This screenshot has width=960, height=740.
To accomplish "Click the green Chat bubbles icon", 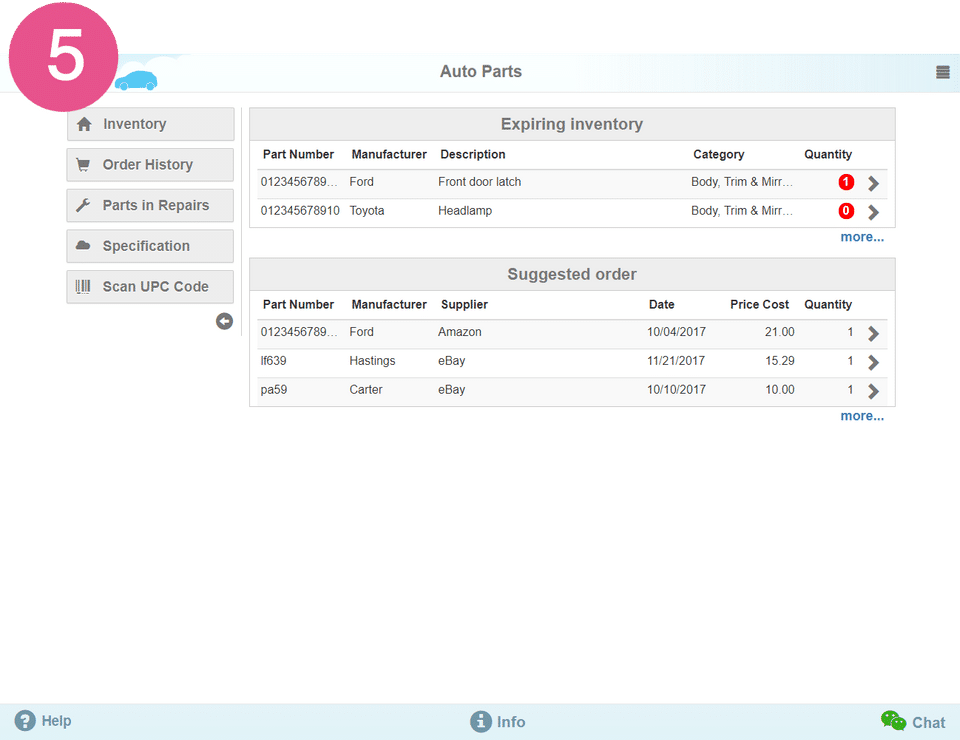I will (x=893, y=720).
